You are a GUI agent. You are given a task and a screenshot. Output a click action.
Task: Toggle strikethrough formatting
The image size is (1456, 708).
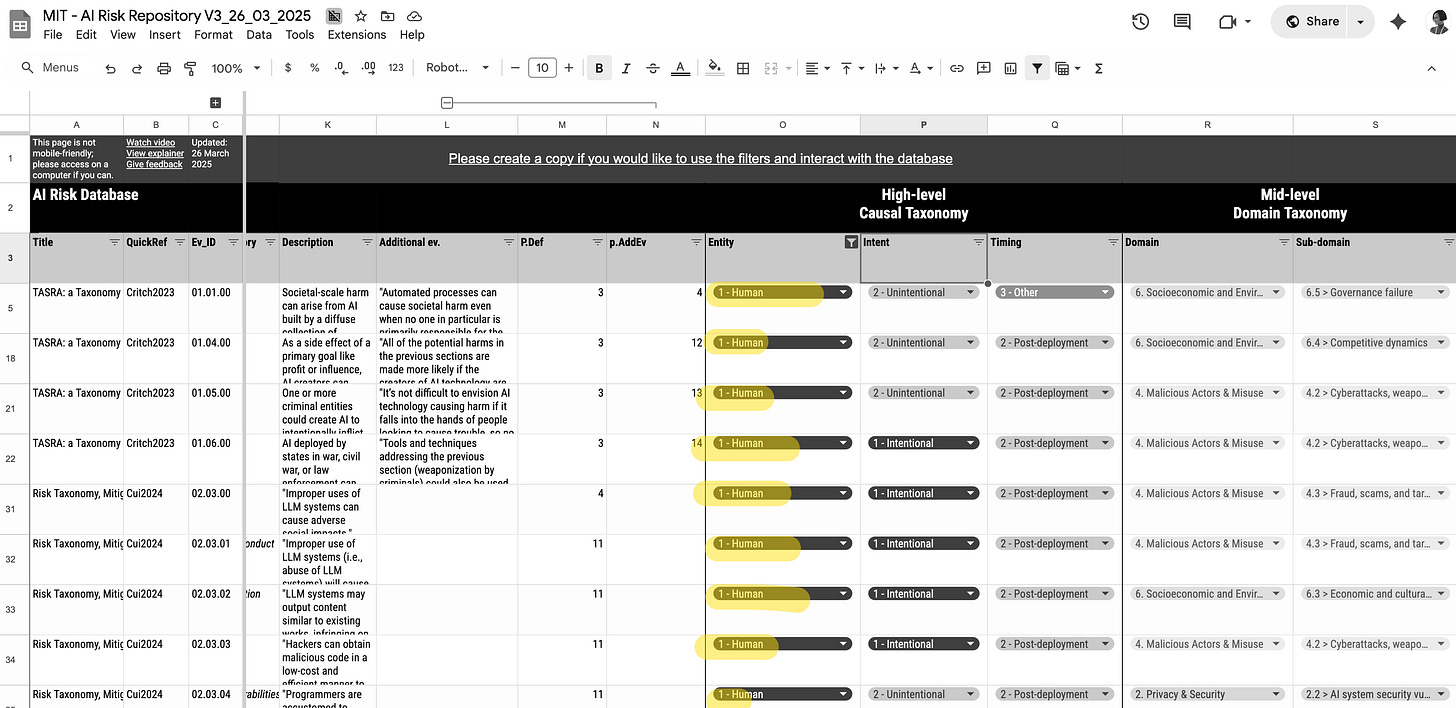(x=653, y=68)
